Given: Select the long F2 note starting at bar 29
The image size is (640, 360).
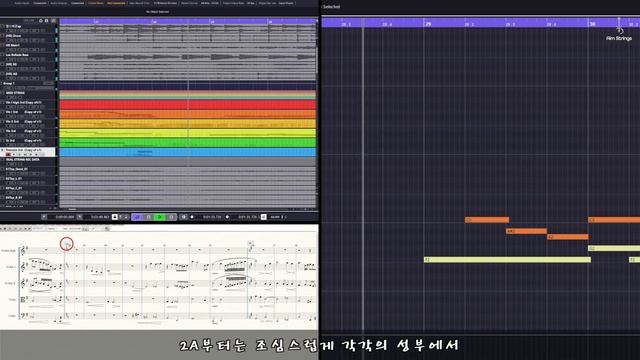Looking at the screenshot, I should pyautogui.click(x=507, y=260).
